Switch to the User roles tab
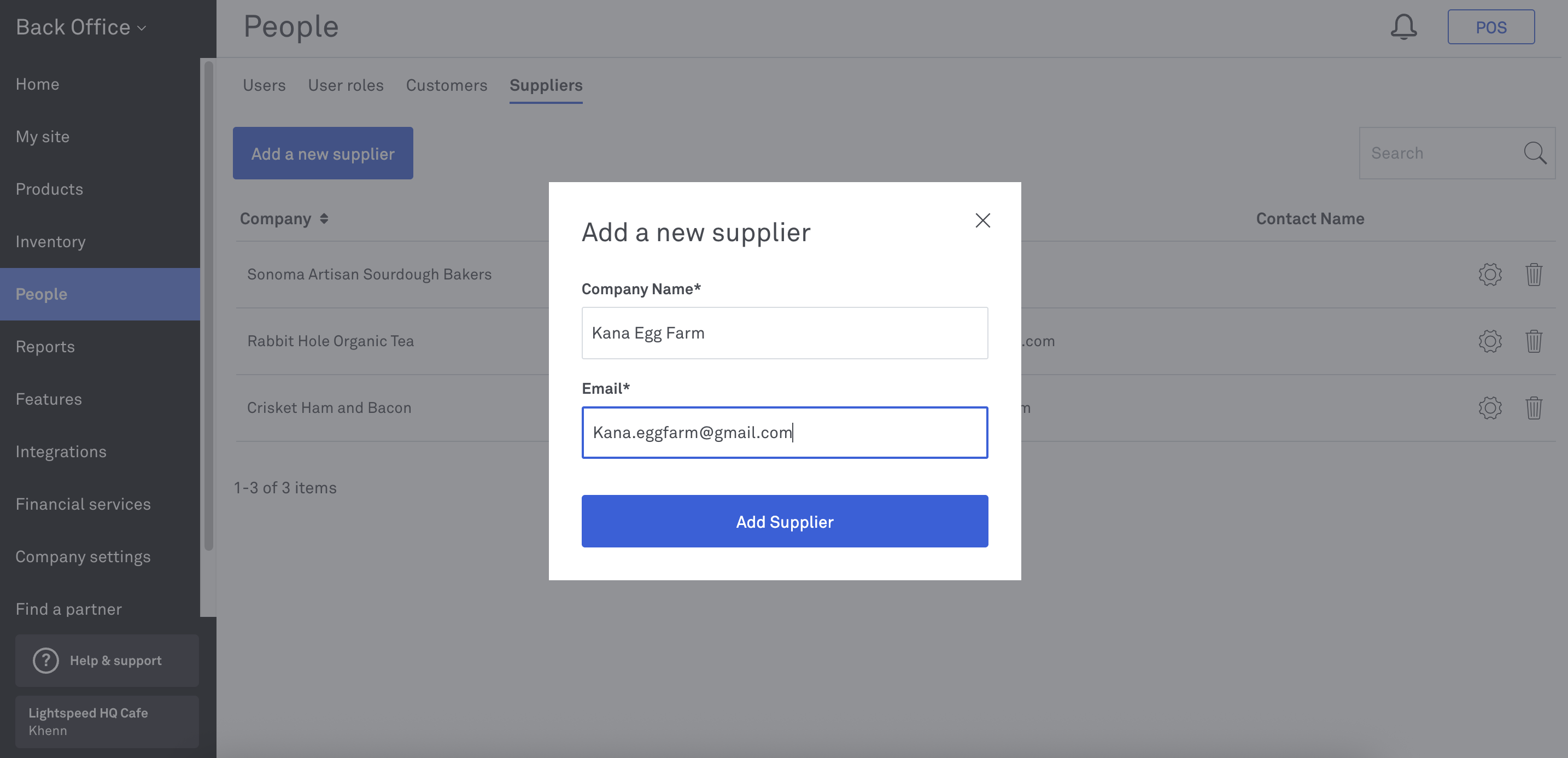 [346, 85]
